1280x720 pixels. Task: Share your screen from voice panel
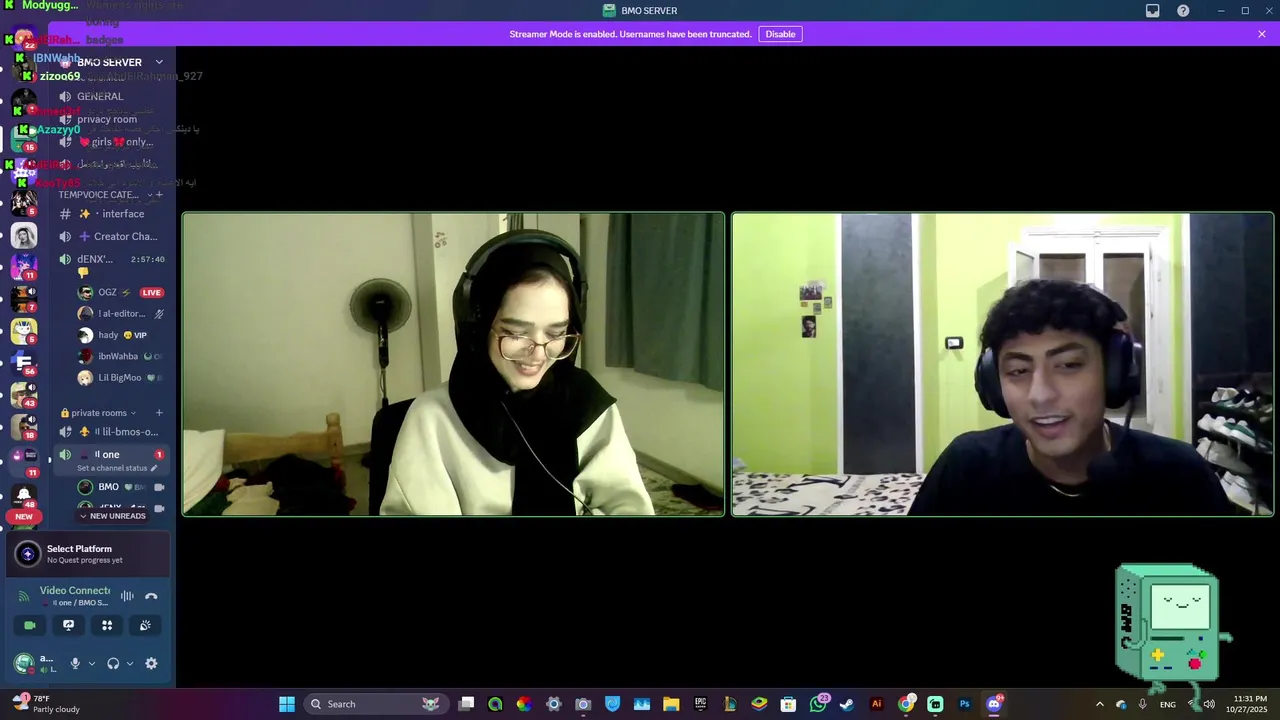coord(68,625)
